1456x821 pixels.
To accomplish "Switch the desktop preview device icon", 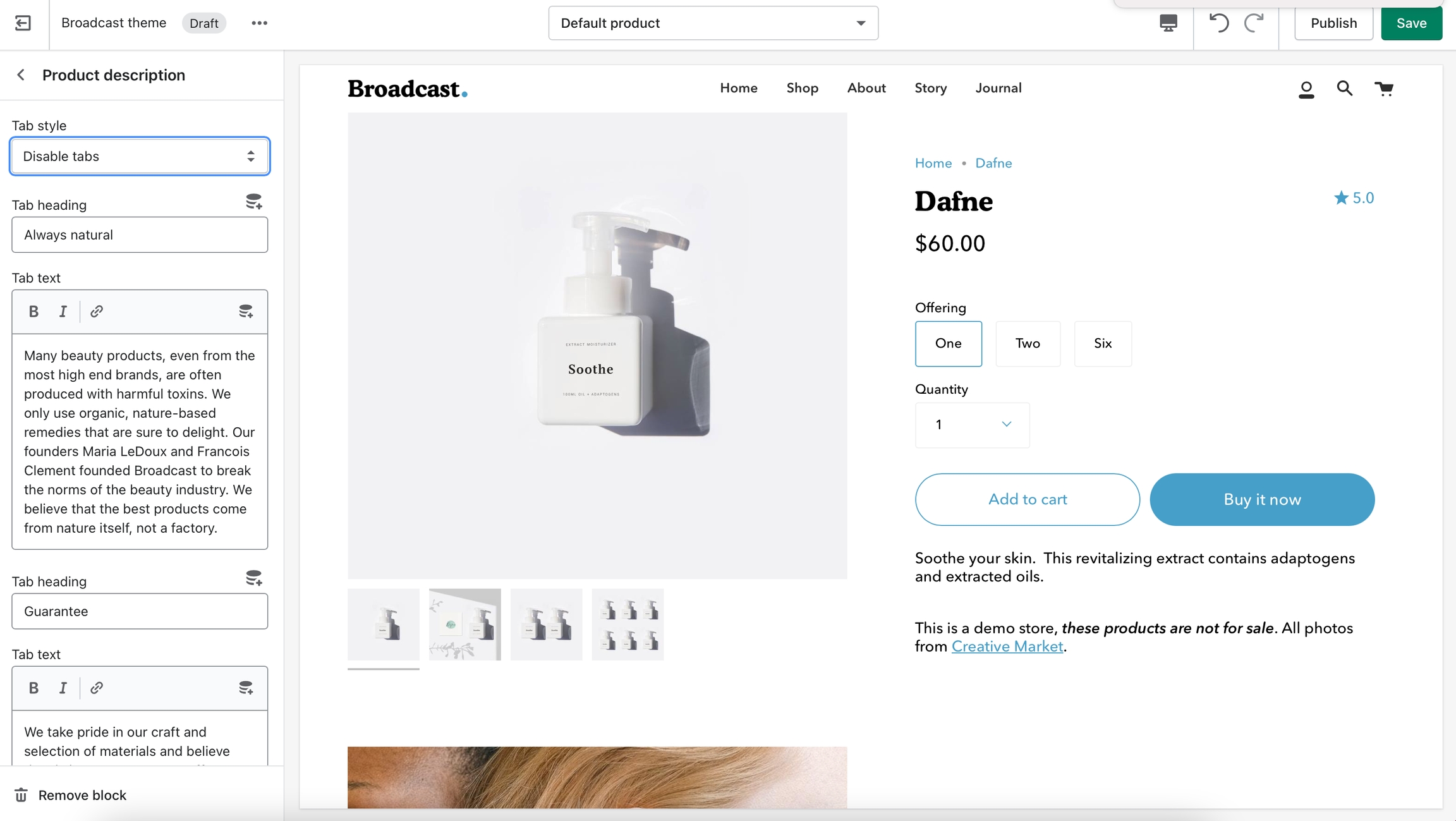I will click(1168, 23).
